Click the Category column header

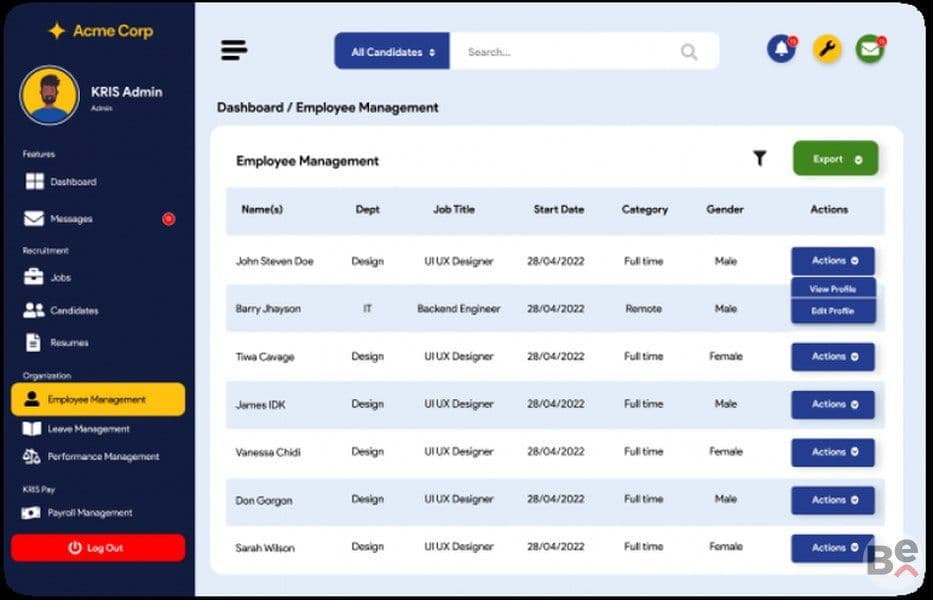pyautogui.click(x=644, y=210)
